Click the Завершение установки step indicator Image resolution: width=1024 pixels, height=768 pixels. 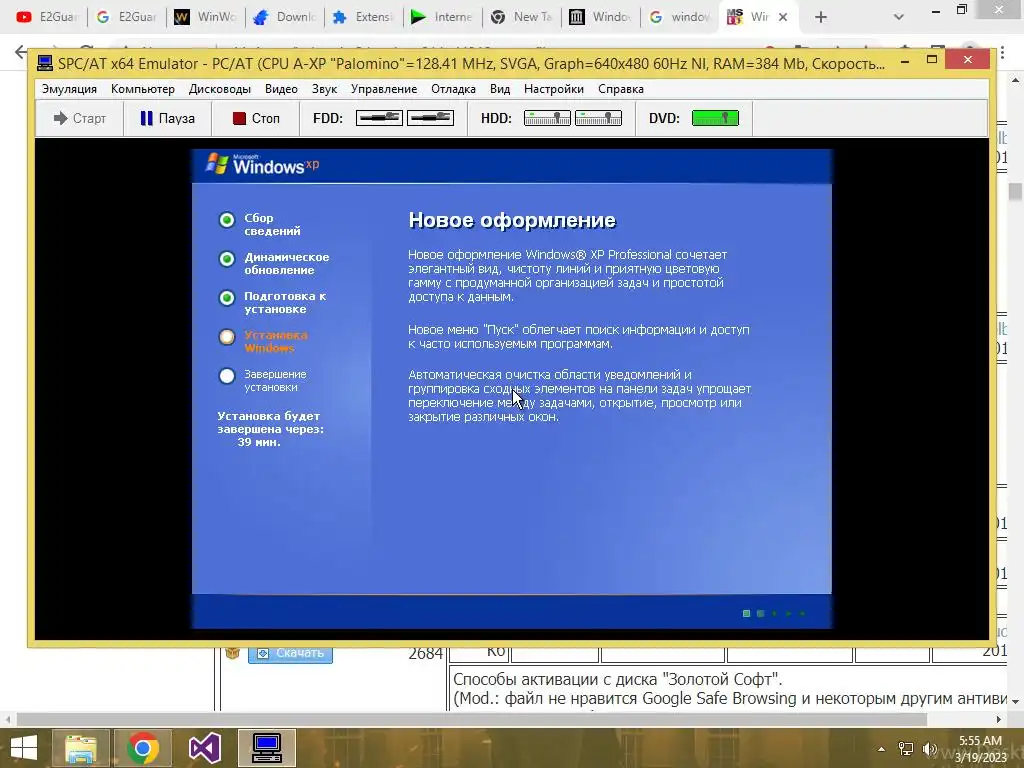click(x=227, y=376)
